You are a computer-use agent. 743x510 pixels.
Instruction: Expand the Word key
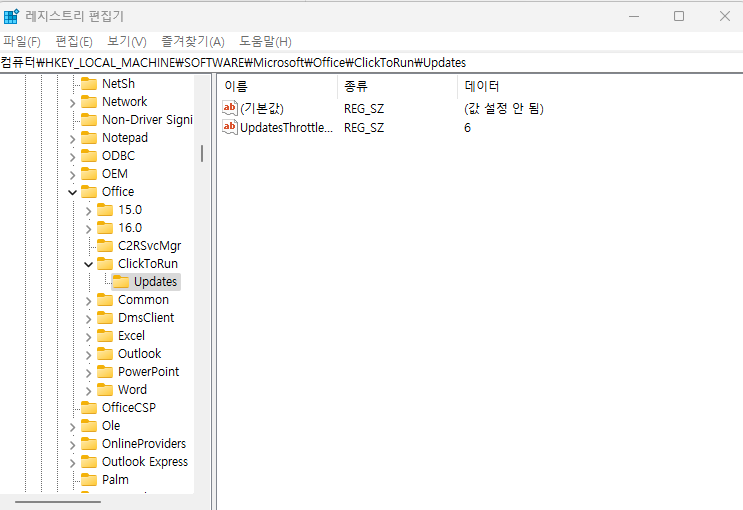tap(88, 391)
